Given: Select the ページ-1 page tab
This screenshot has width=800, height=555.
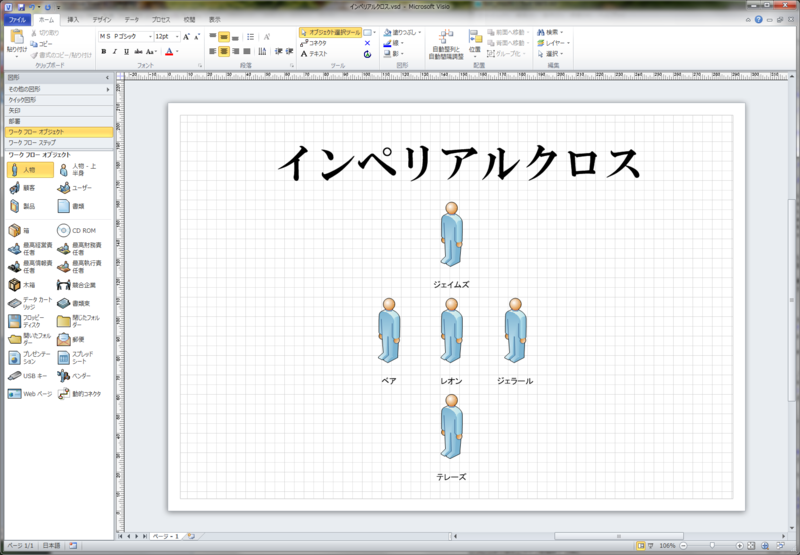Looking at the screenshot, I should (x=167, y=537).
